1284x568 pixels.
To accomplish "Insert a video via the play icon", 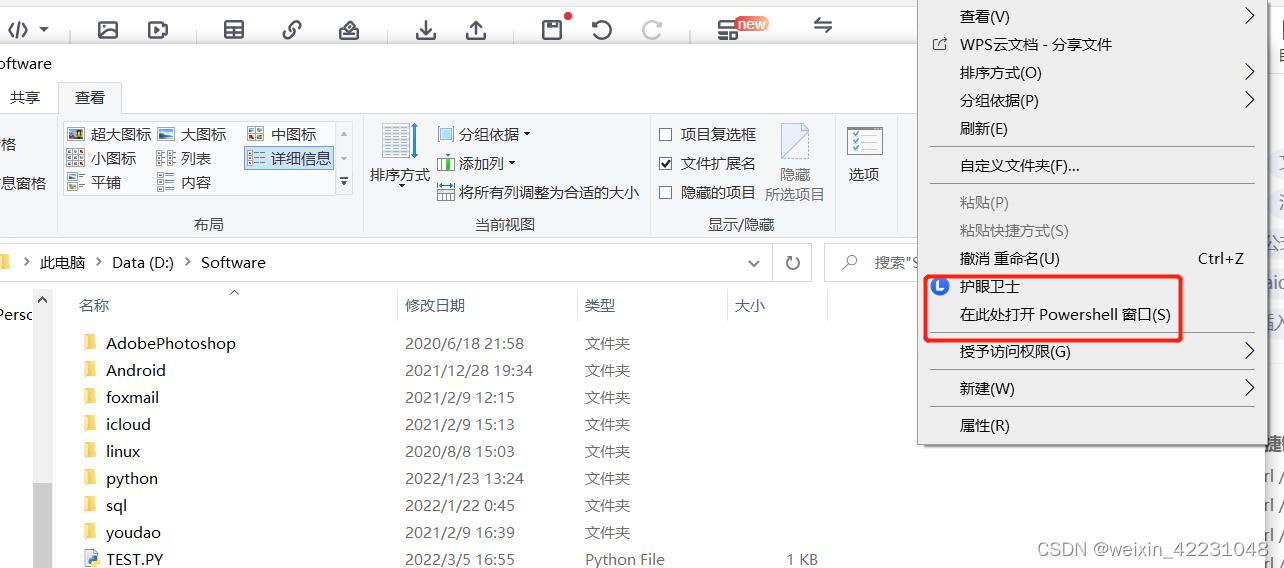I will click(158, 30).
